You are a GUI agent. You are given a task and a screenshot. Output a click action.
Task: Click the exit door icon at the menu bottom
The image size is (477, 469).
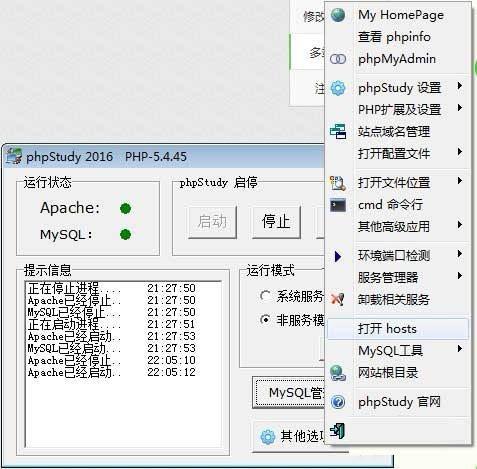[x=337, y=431]
